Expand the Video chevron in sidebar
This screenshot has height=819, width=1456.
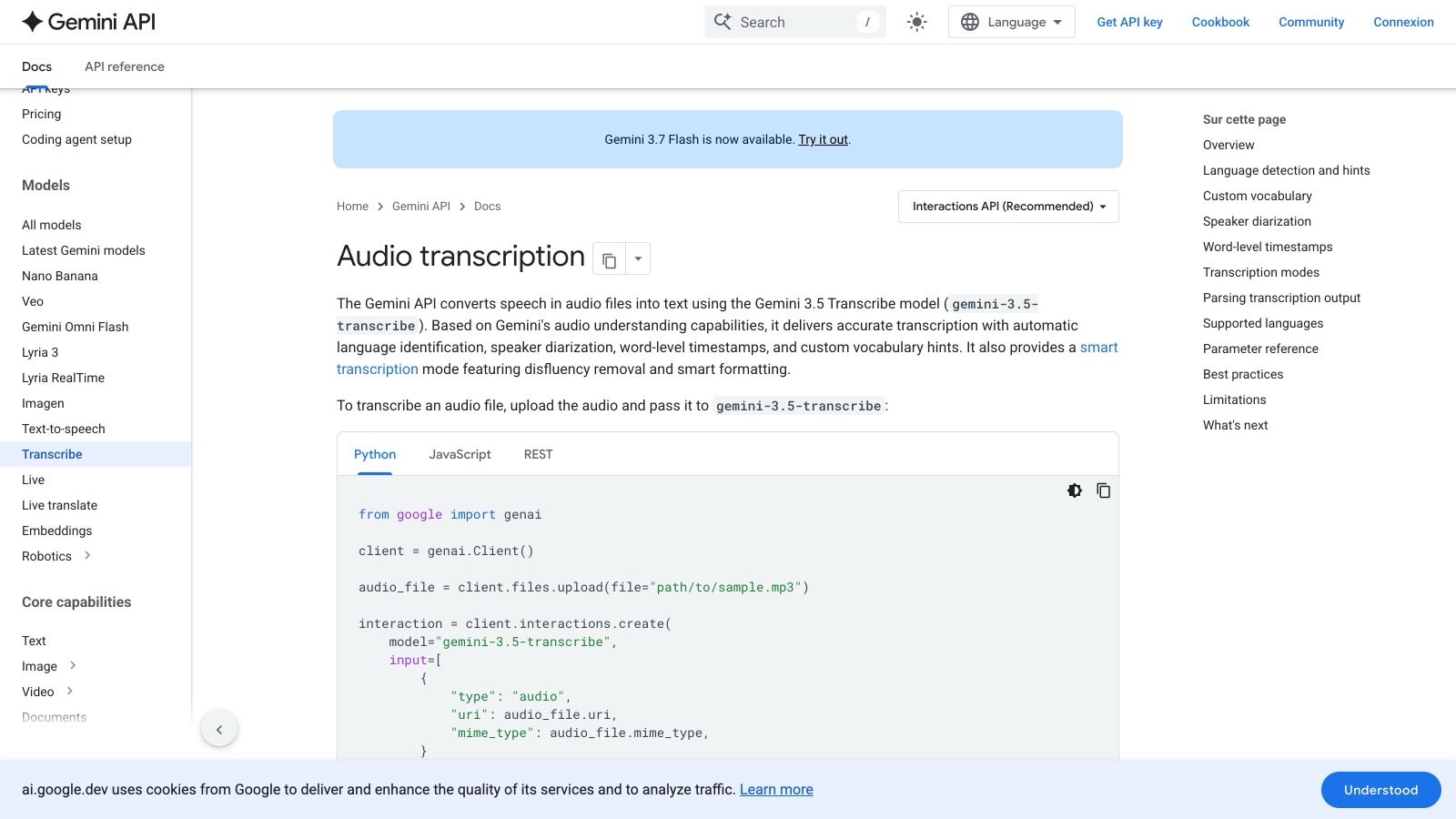[69, 691]
